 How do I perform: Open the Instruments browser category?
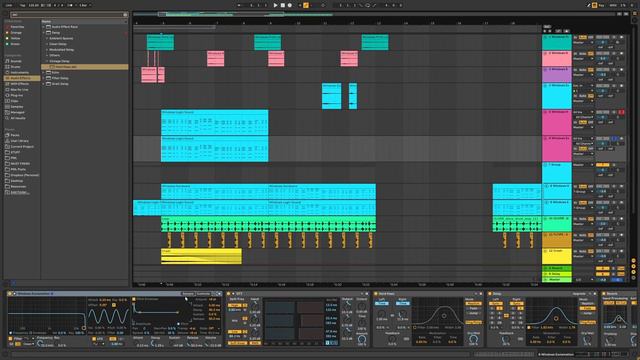(19, 73)
